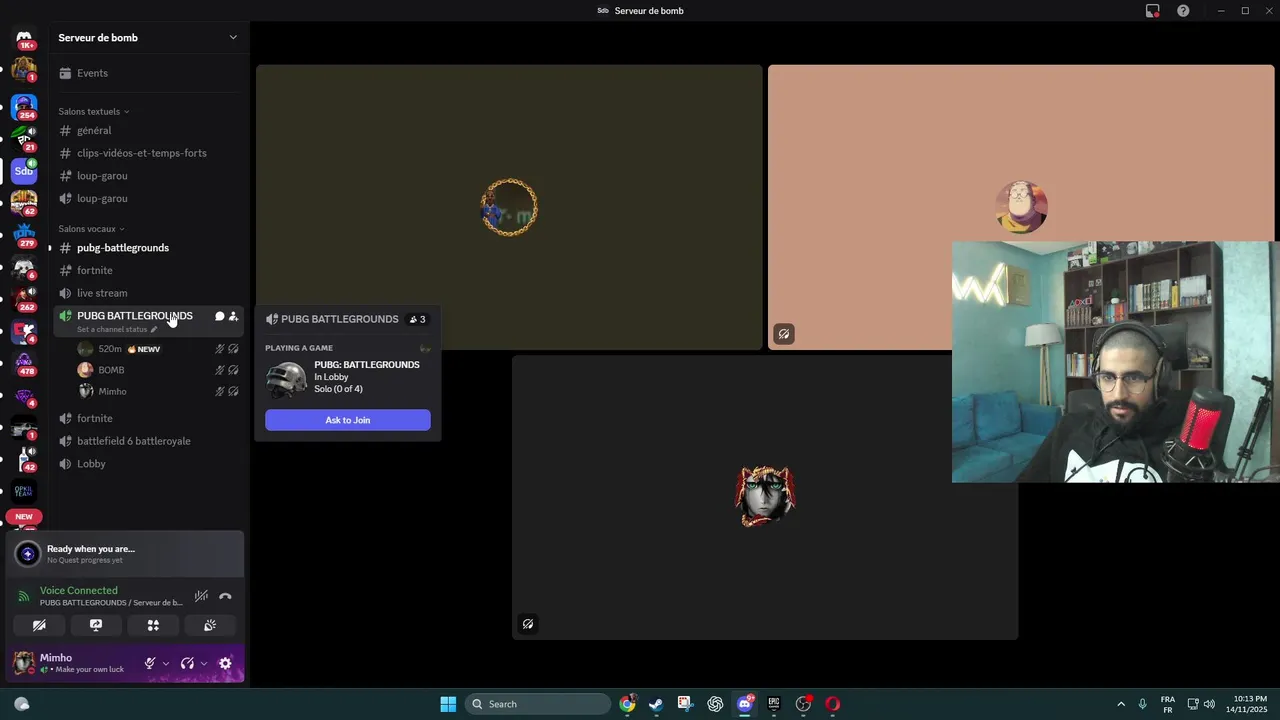The image size is (1280, 720).
Task: Disconnect from voice with hang-up icon
Action: click(x=225, y=596)
